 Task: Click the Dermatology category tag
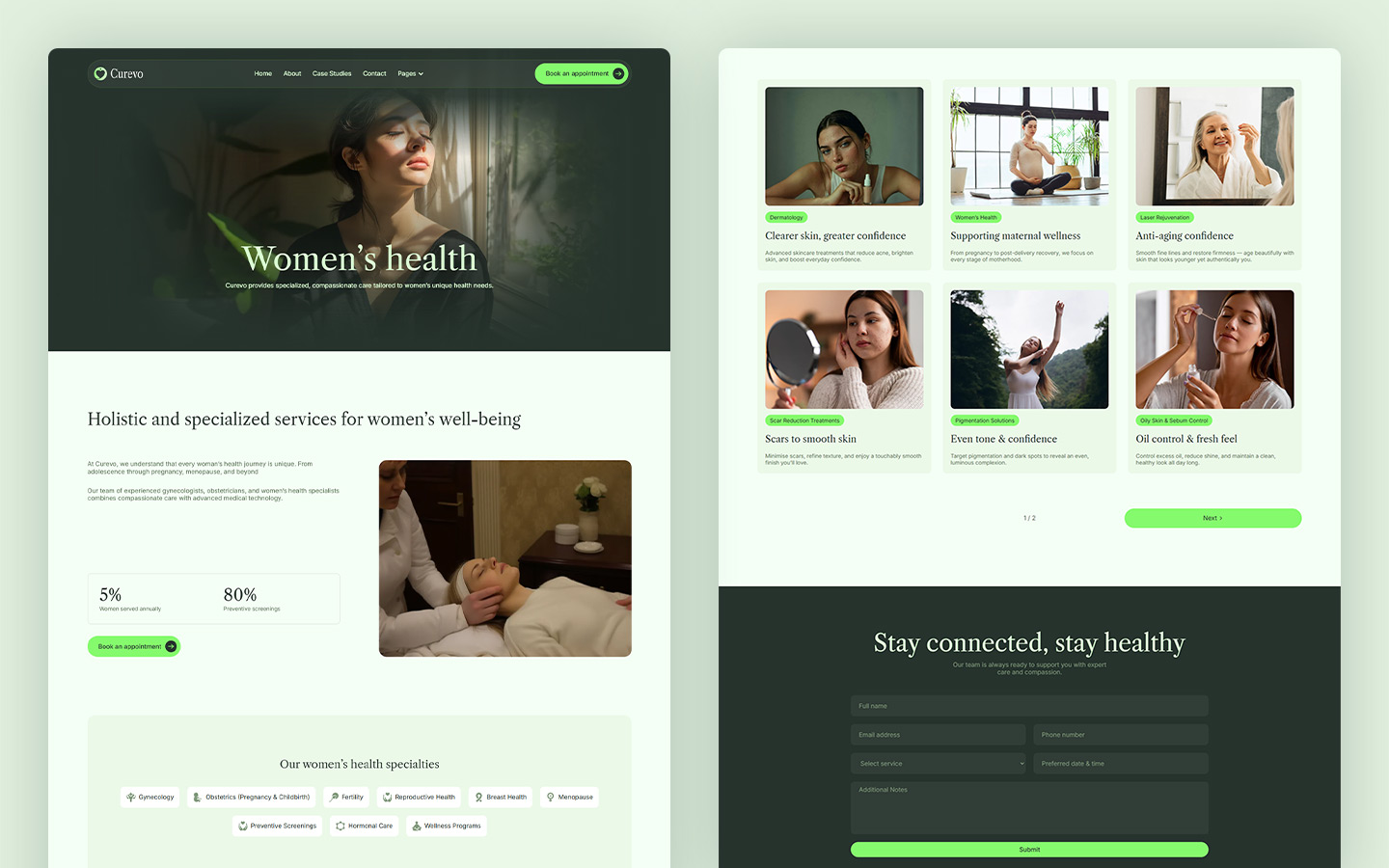pyautogui.click(x=786, y=217)
